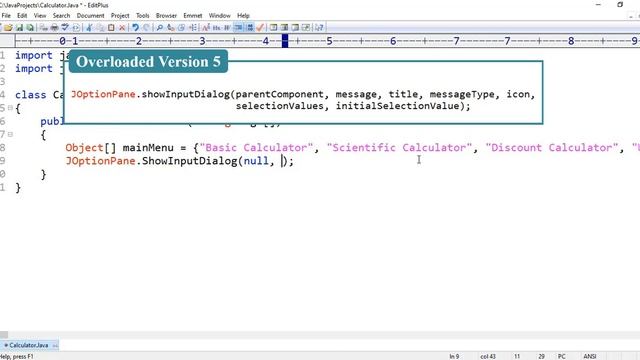Open the Window menu

click(x=220, y=16)
